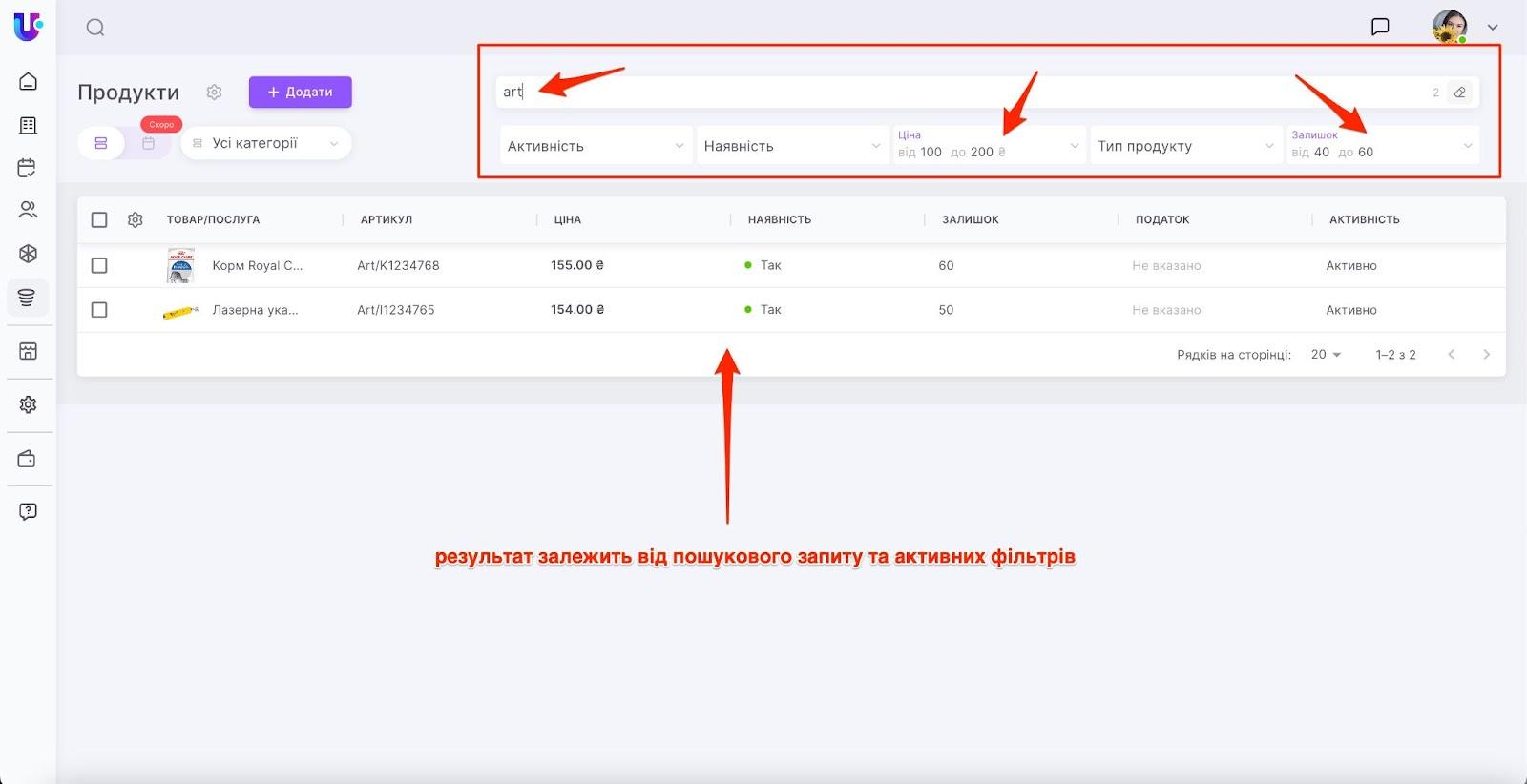The image size is (1527, 784).
Task: Click the search field containing art
Action: click(954, 93)
